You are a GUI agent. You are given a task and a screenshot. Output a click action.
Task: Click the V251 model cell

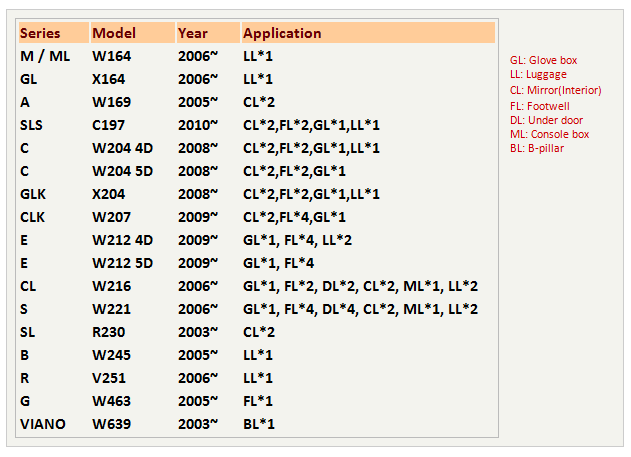(109, 378)
